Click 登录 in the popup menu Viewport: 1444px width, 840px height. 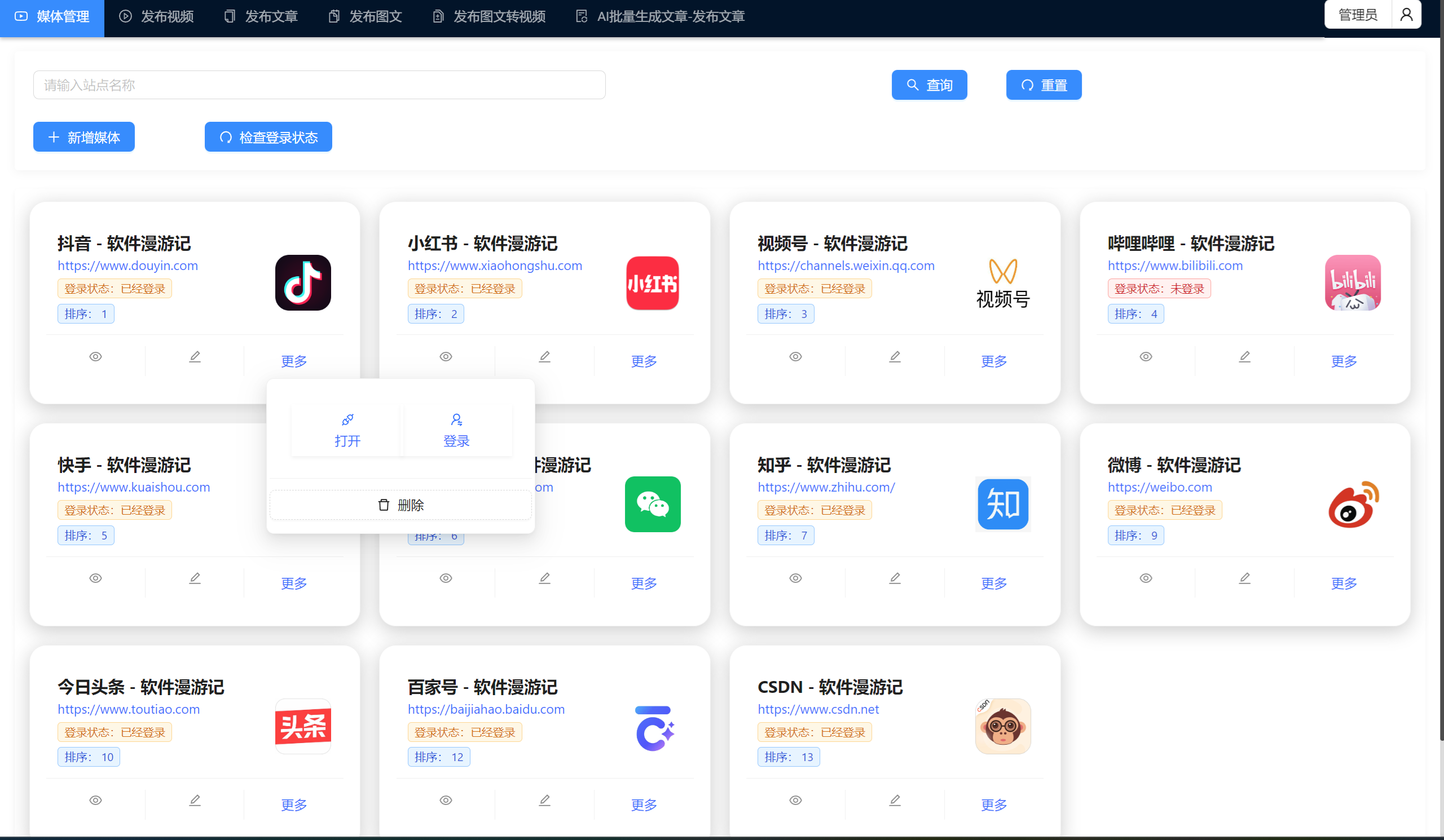pyautogui.click(x=456, y=431)
